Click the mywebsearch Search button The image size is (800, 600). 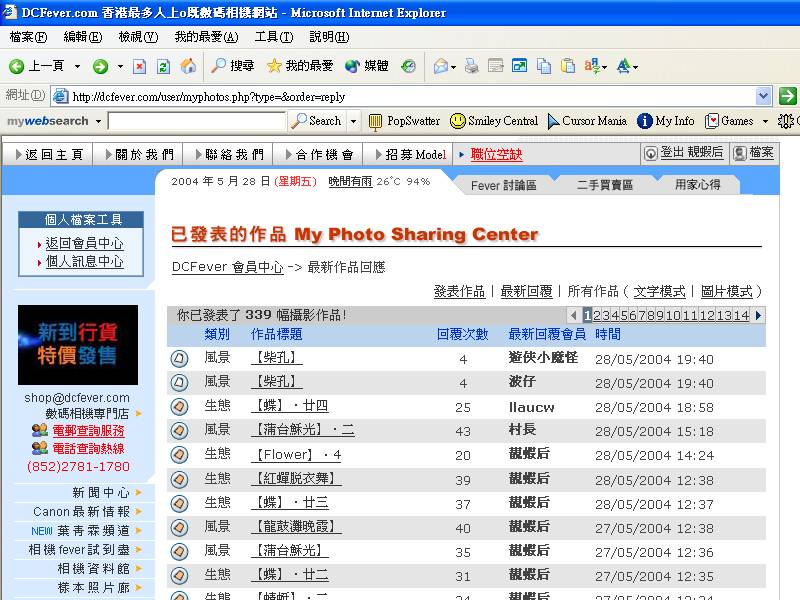pos(317,121)
